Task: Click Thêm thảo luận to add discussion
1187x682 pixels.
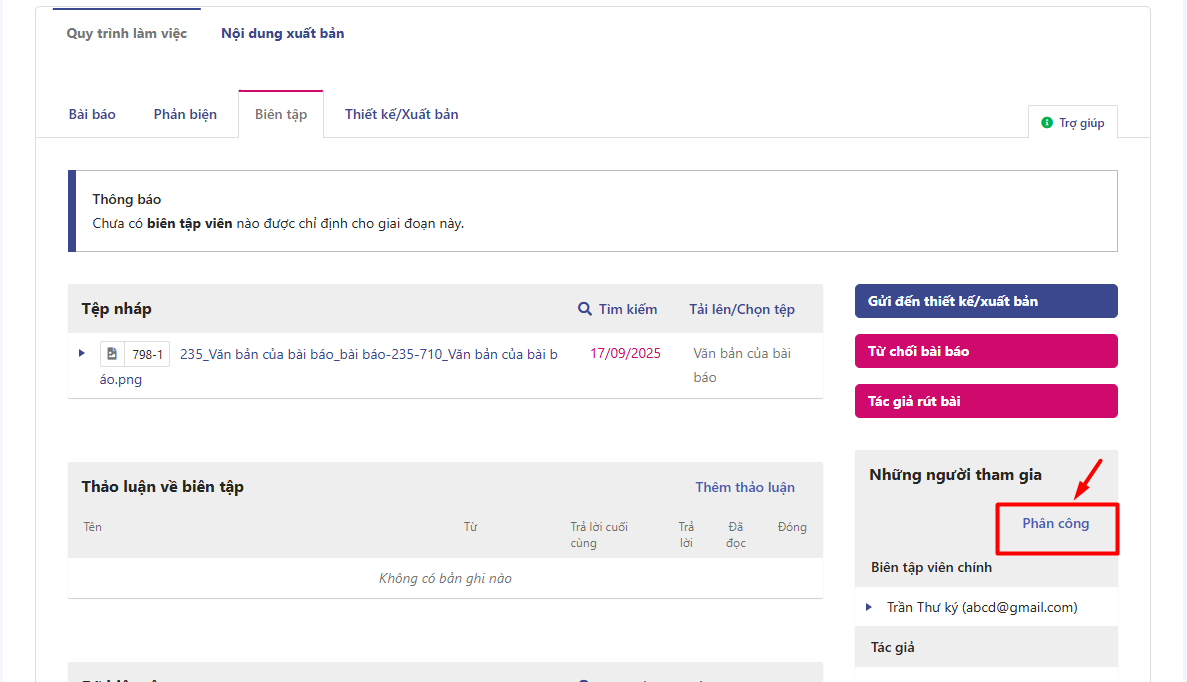Action: 745,487
